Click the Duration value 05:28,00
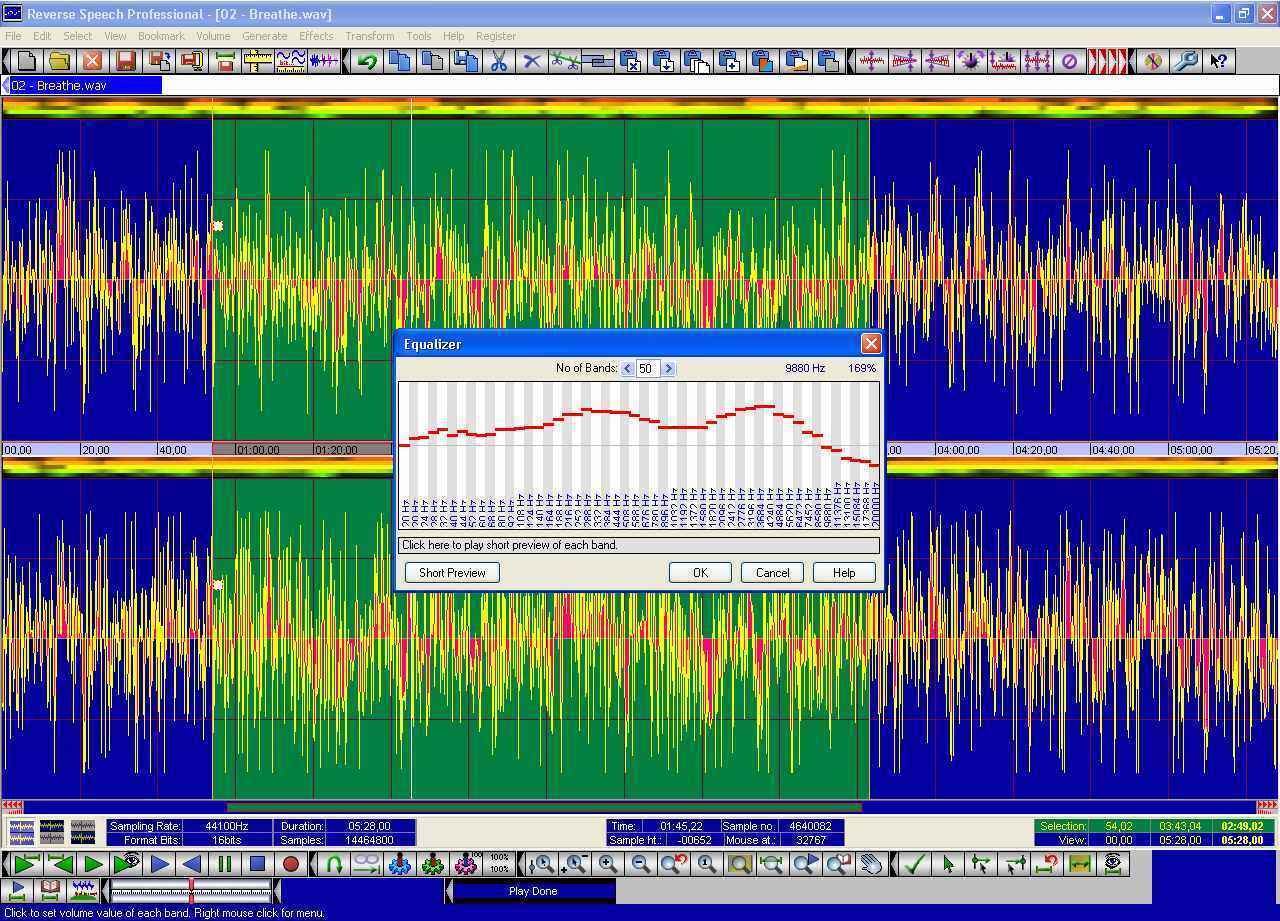Image resolution: width=1280 pixels, height=921 pixels. (x=370, y=826)
